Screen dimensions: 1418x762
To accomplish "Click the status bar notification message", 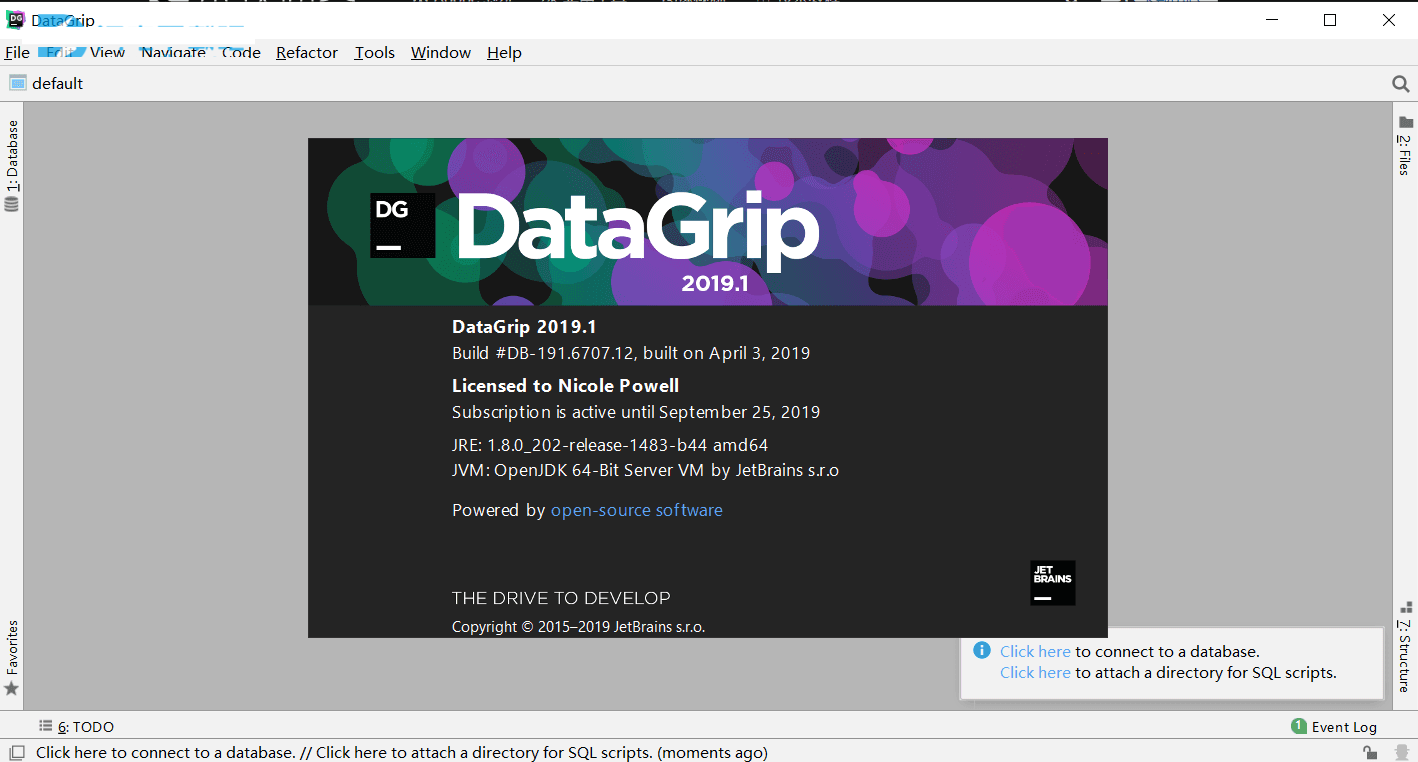I will (x=402, y=753).
